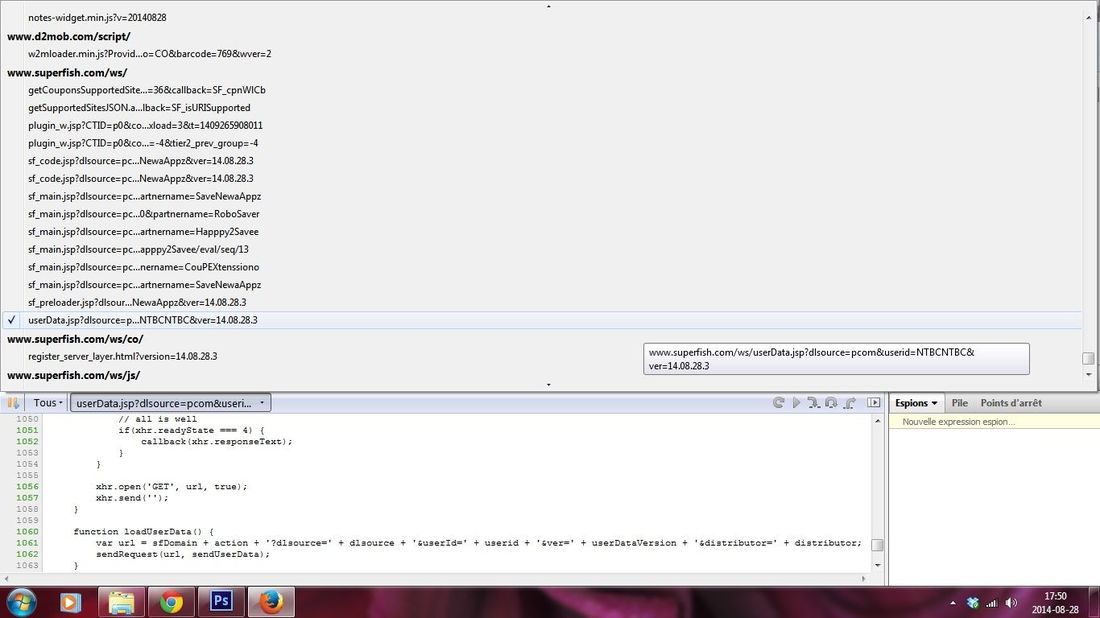The image size is (1100, 618).
Task: Show hidden system tray icons
Action: 953,603
